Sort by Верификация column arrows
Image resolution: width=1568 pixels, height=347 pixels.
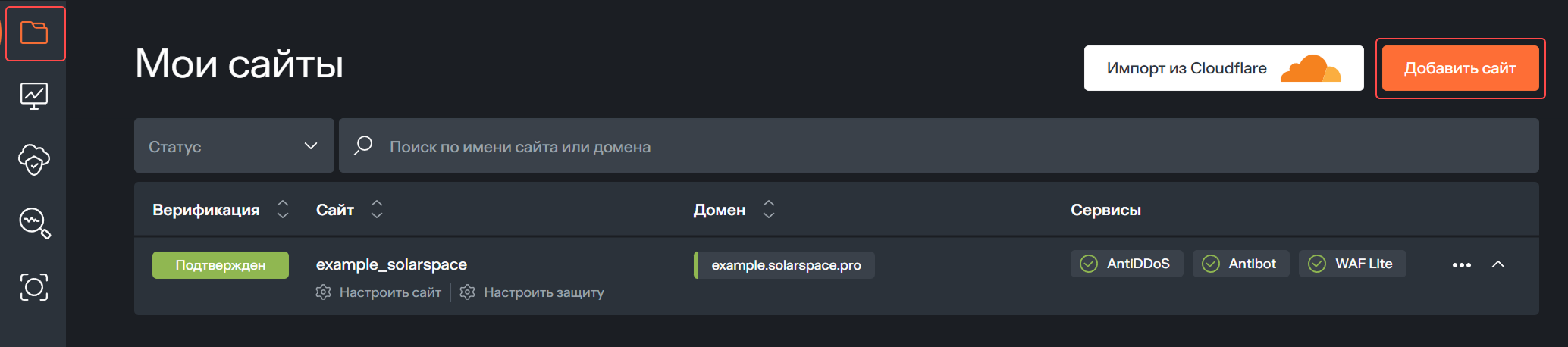[x=283, y=209]
